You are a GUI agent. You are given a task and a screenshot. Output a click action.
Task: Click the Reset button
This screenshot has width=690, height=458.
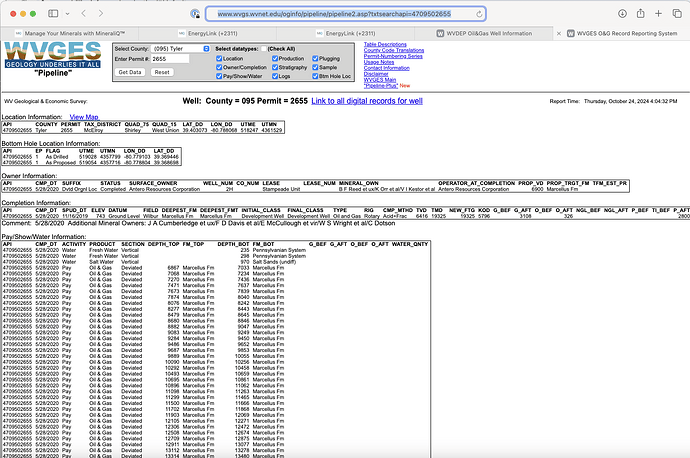click(162, 72)
